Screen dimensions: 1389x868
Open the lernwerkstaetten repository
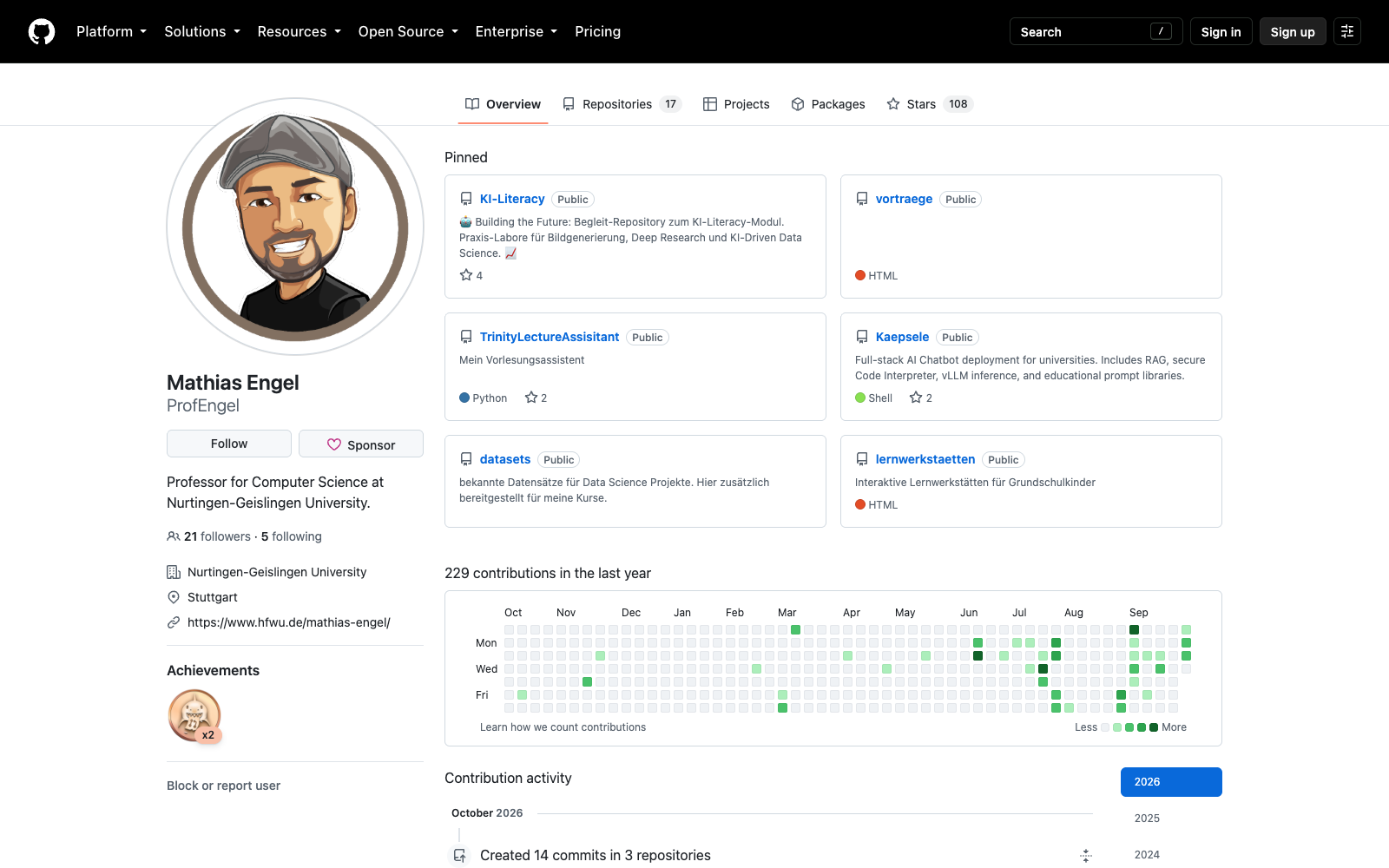point(925,459)
